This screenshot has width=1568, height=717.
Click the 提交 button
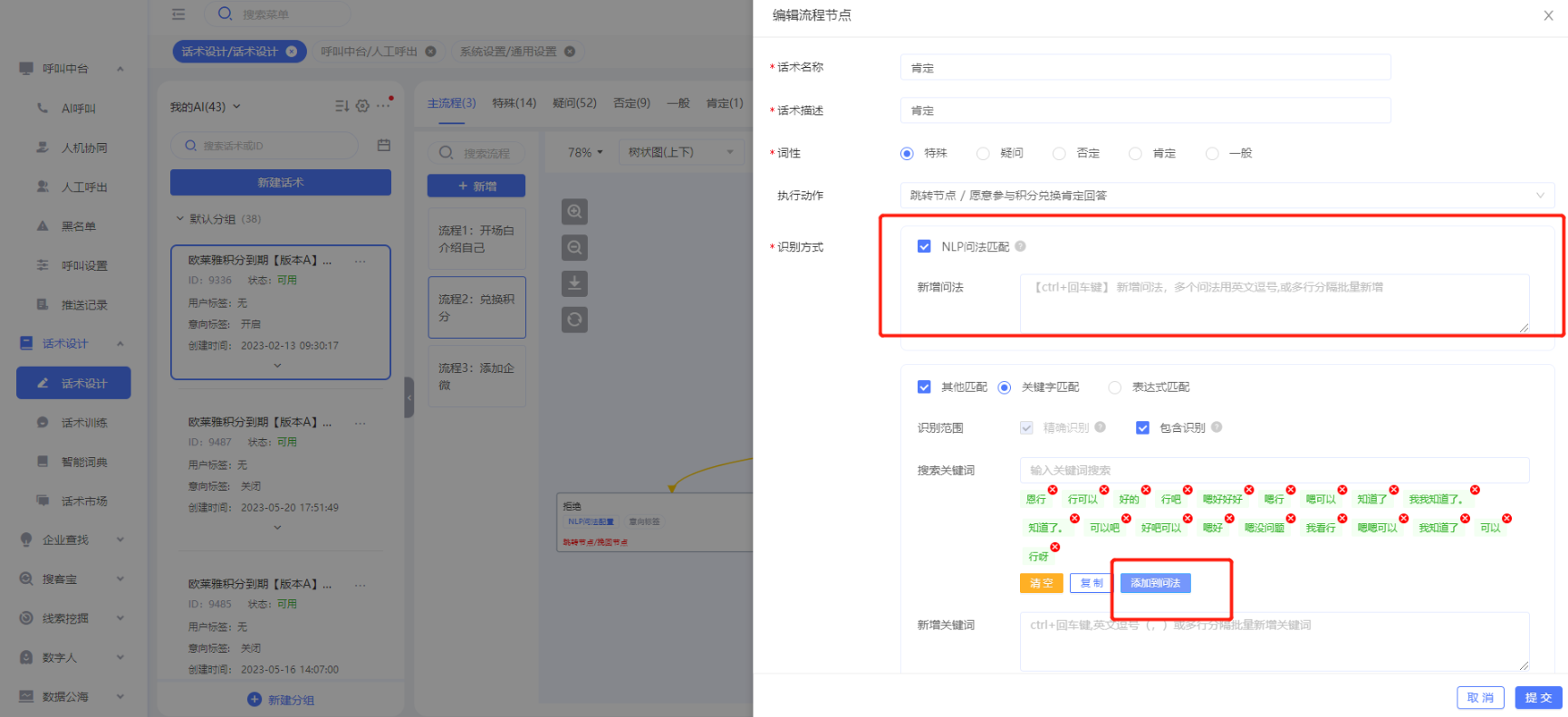point(1537,697)
